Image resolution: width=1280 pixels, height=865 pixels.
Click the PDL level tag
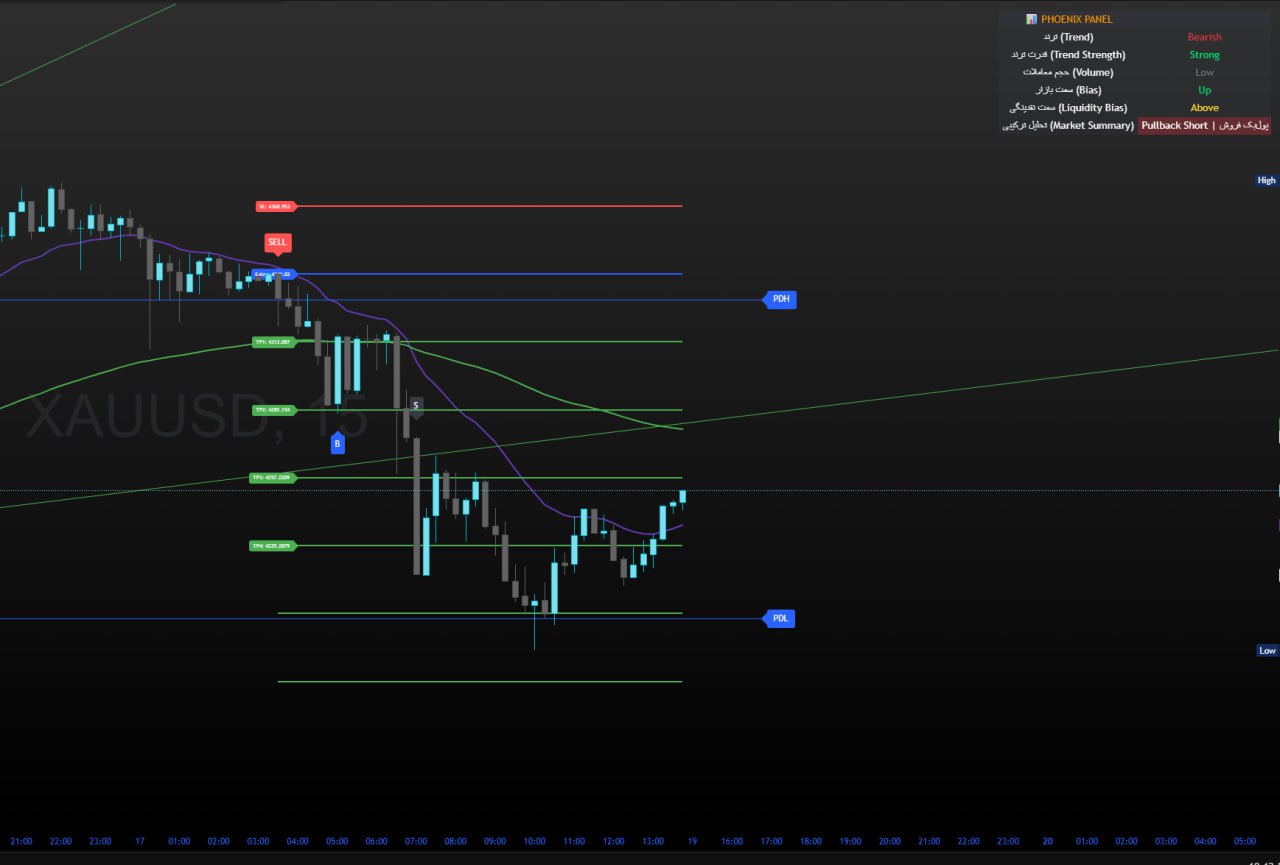[x=780, y=619]
